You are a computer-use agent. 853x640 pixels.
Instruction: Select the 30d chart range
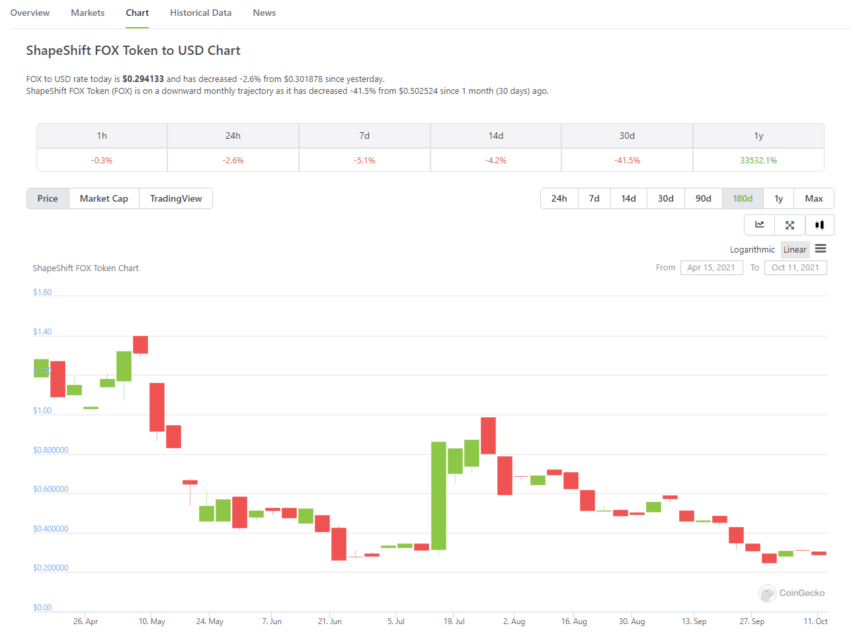click(x=666, y=199)
